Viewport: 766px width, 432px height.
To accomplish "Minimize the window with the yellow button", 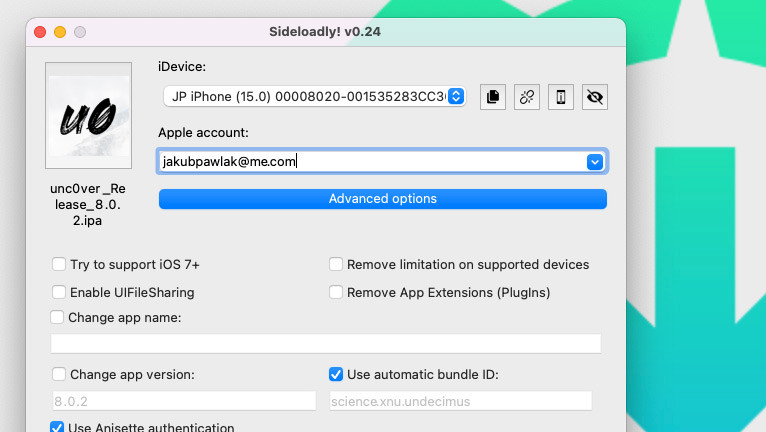I will tap(60, 32).
